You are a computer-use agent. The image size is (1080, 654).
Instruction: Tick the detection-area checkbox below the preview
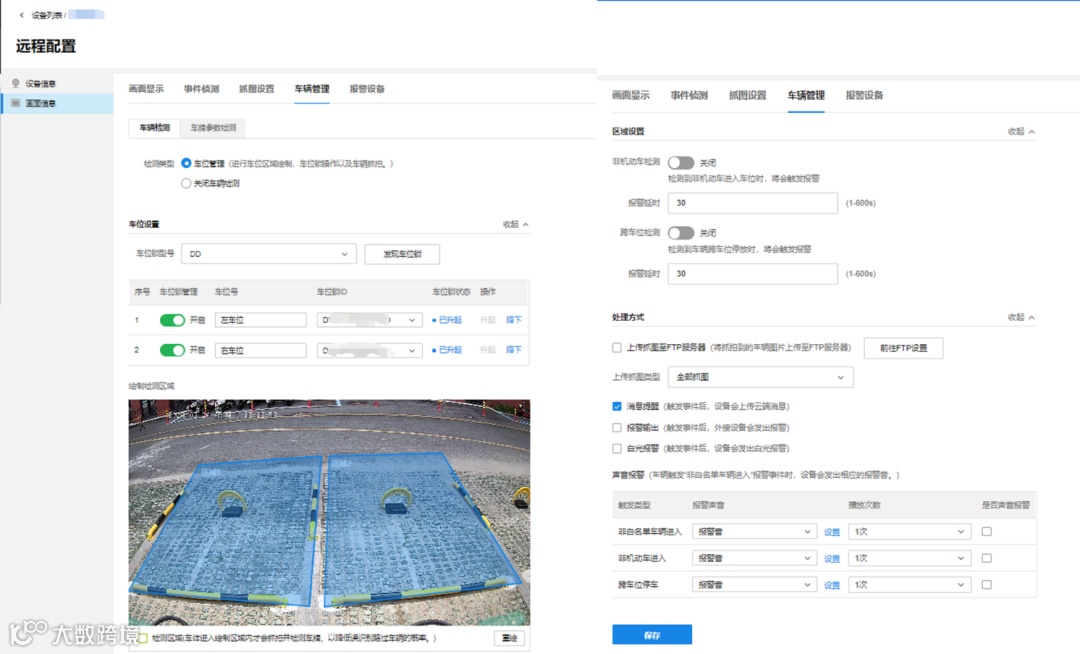(x=143, y=638)
